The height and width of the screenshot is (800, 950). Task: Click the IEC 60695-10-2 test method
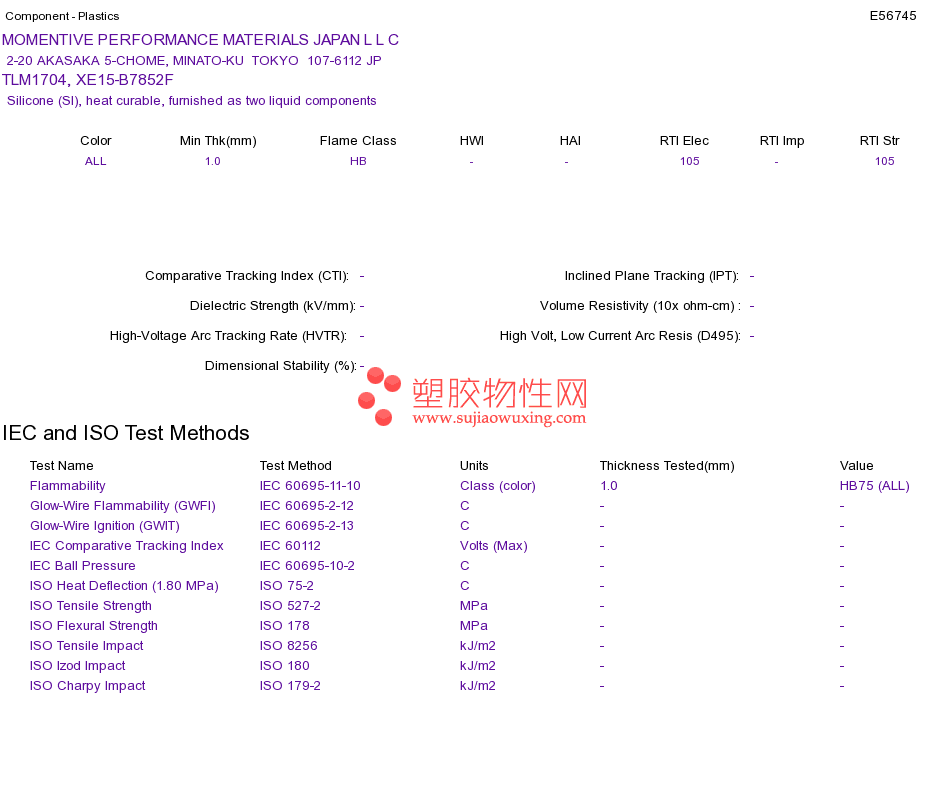click(x=307, y=565)
